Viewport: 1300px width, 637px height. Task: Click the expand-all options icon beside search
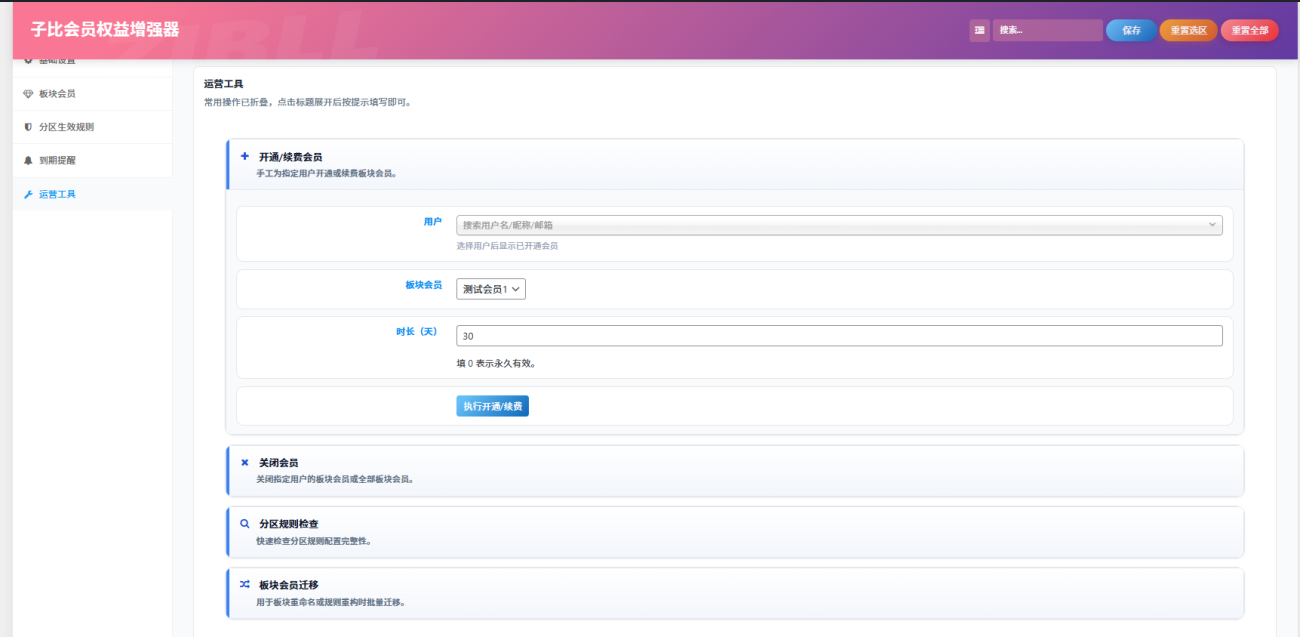979,30
